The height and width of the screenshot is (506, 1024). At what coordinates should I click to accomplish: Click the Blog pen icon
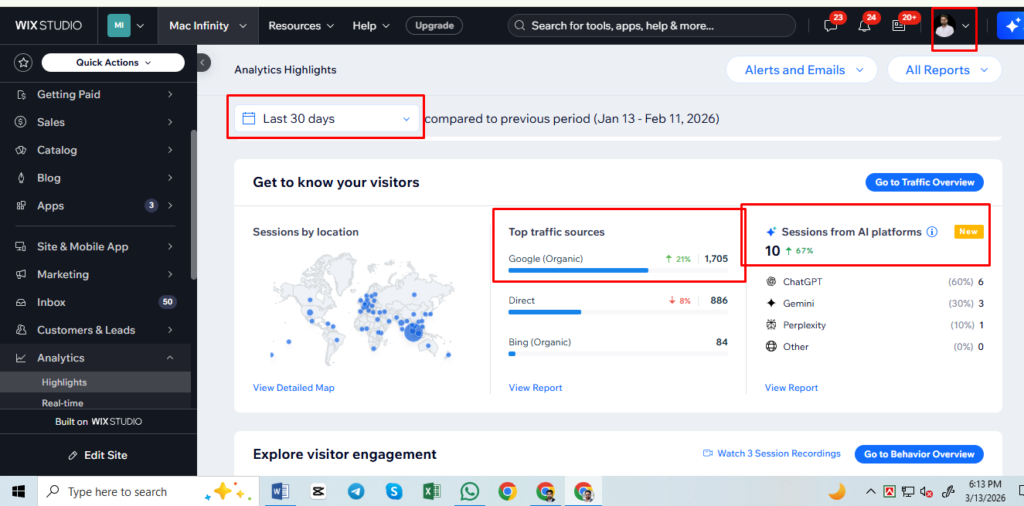[x=22, y=178]
